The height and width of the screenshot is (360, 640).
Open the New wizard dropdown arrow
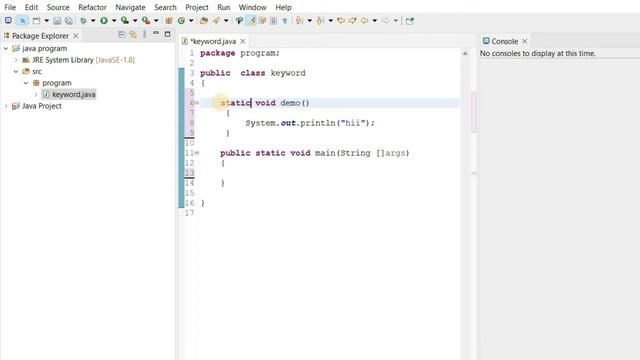coord(47,20)
